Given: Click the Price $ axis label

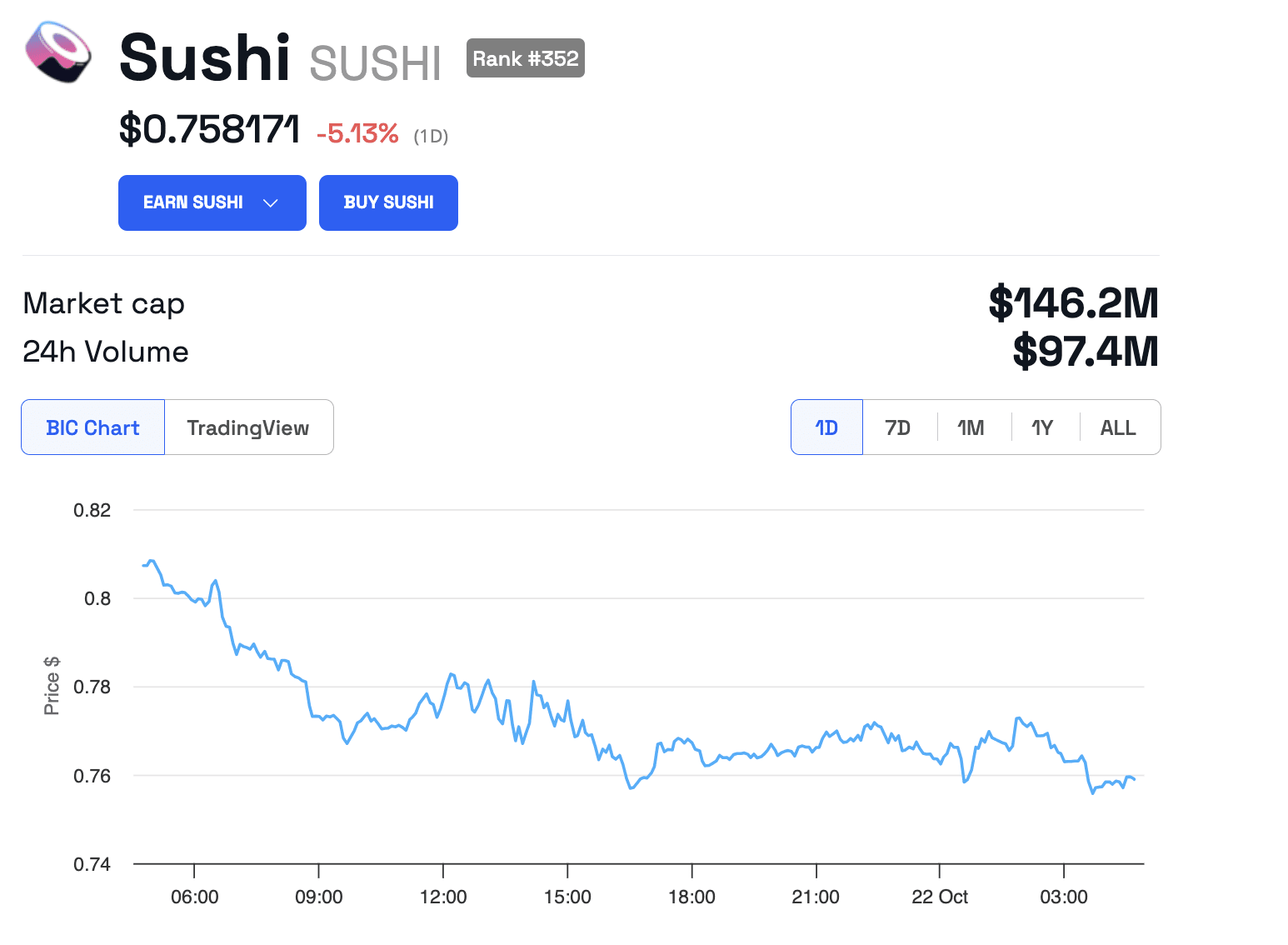Looking at the screenshot, I should (x=52, y=685).
